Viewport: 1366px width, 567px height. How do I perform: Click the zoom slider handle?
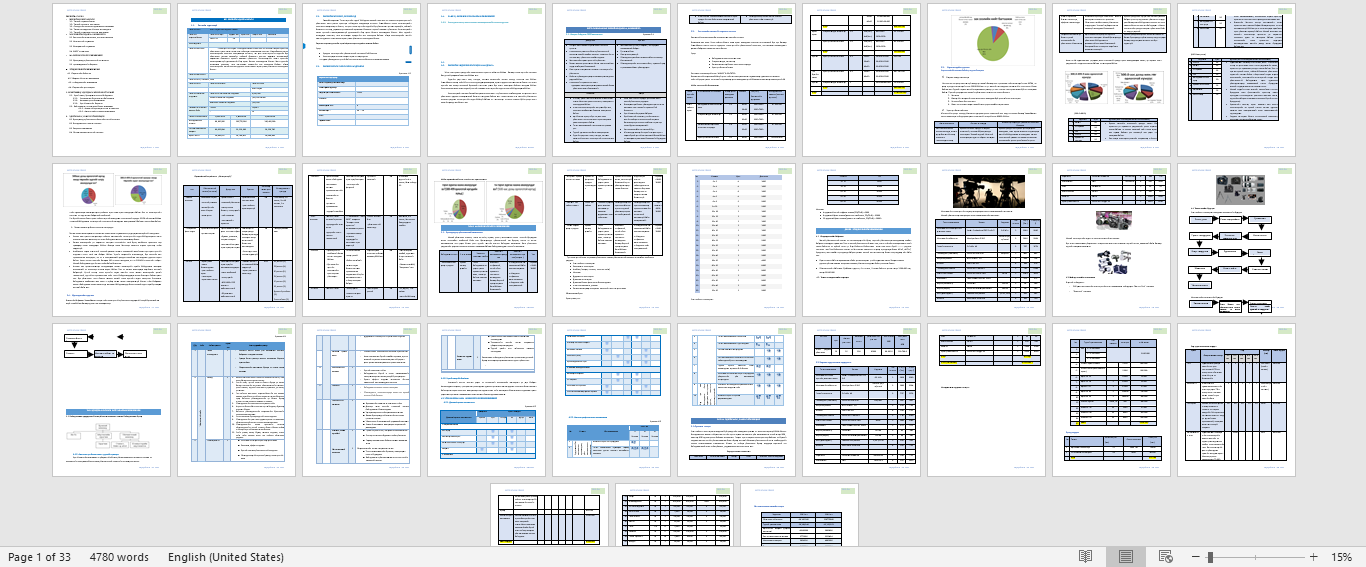[x=1210, y=556]
